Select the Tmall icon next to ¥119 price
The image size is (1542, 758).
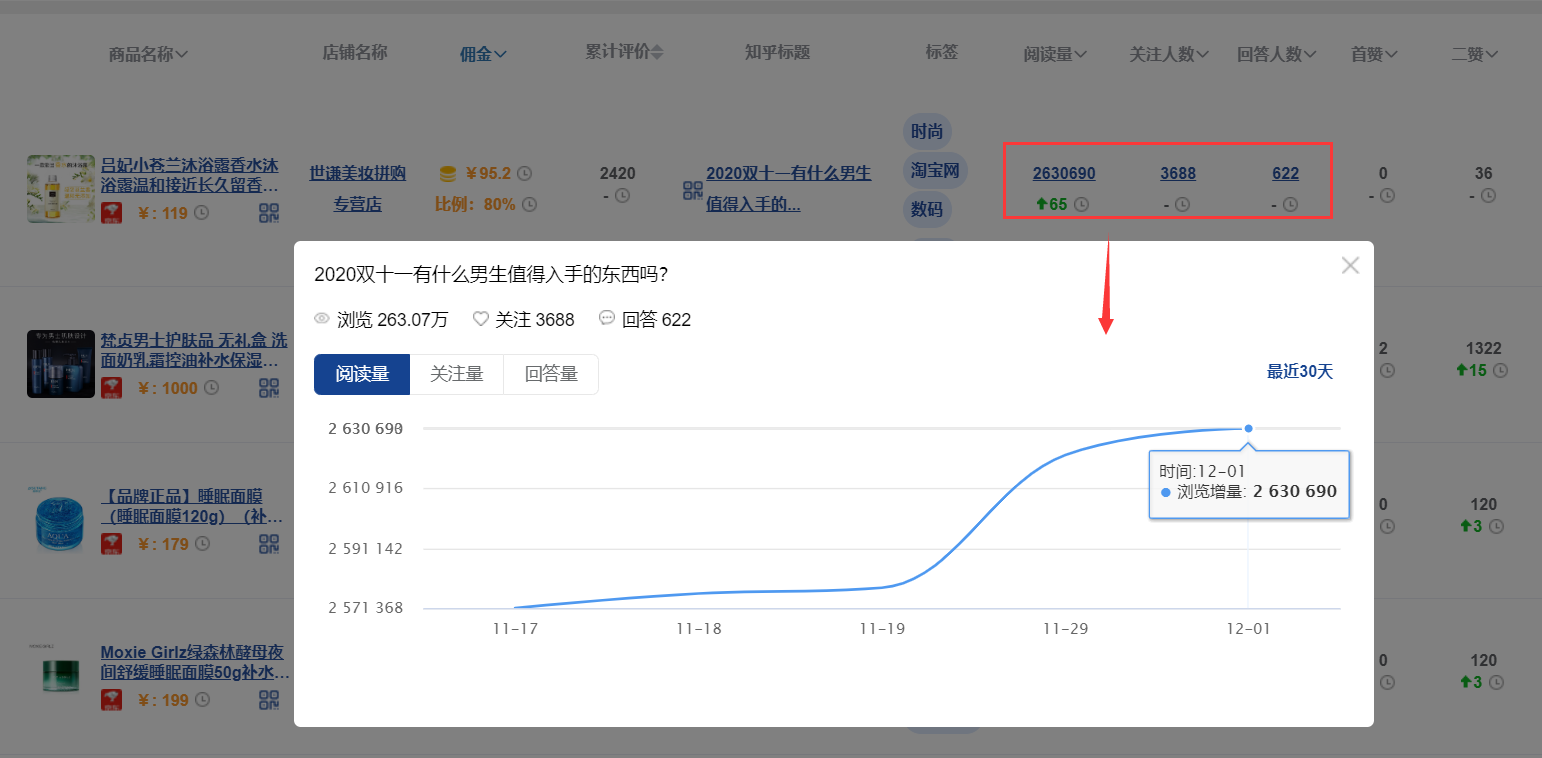click(112, 213)
